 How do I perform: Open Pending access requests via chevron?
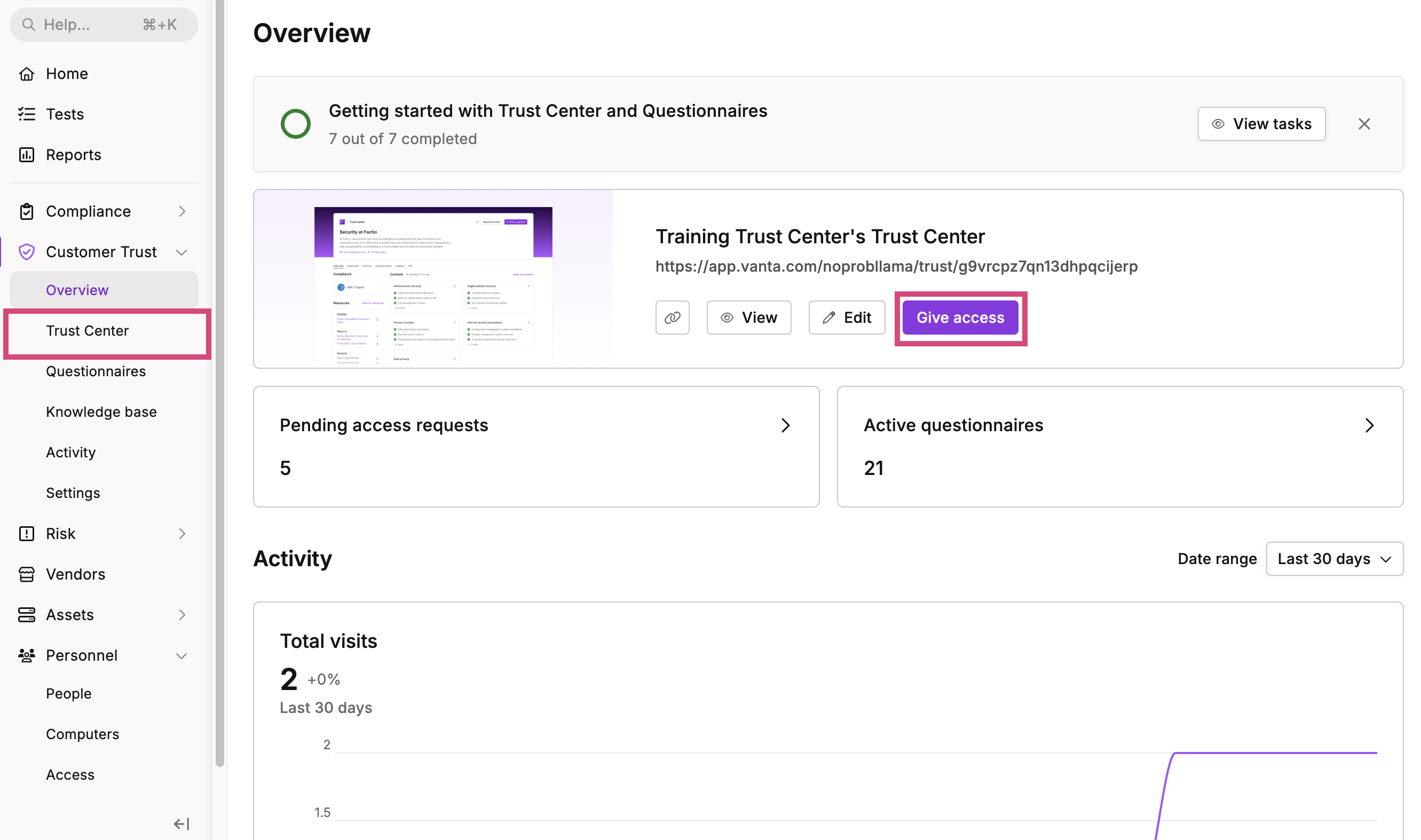pos(785,426)
